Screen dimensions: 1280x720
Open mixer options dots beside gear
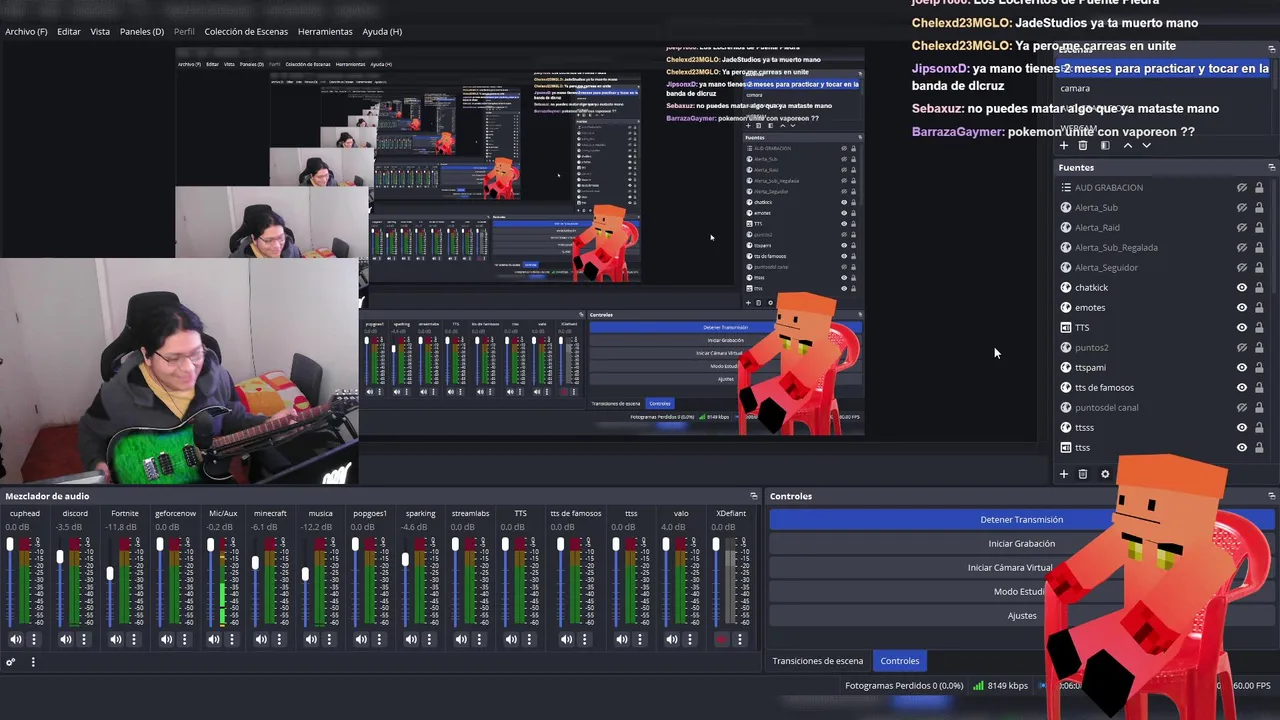tap(33, 662)
